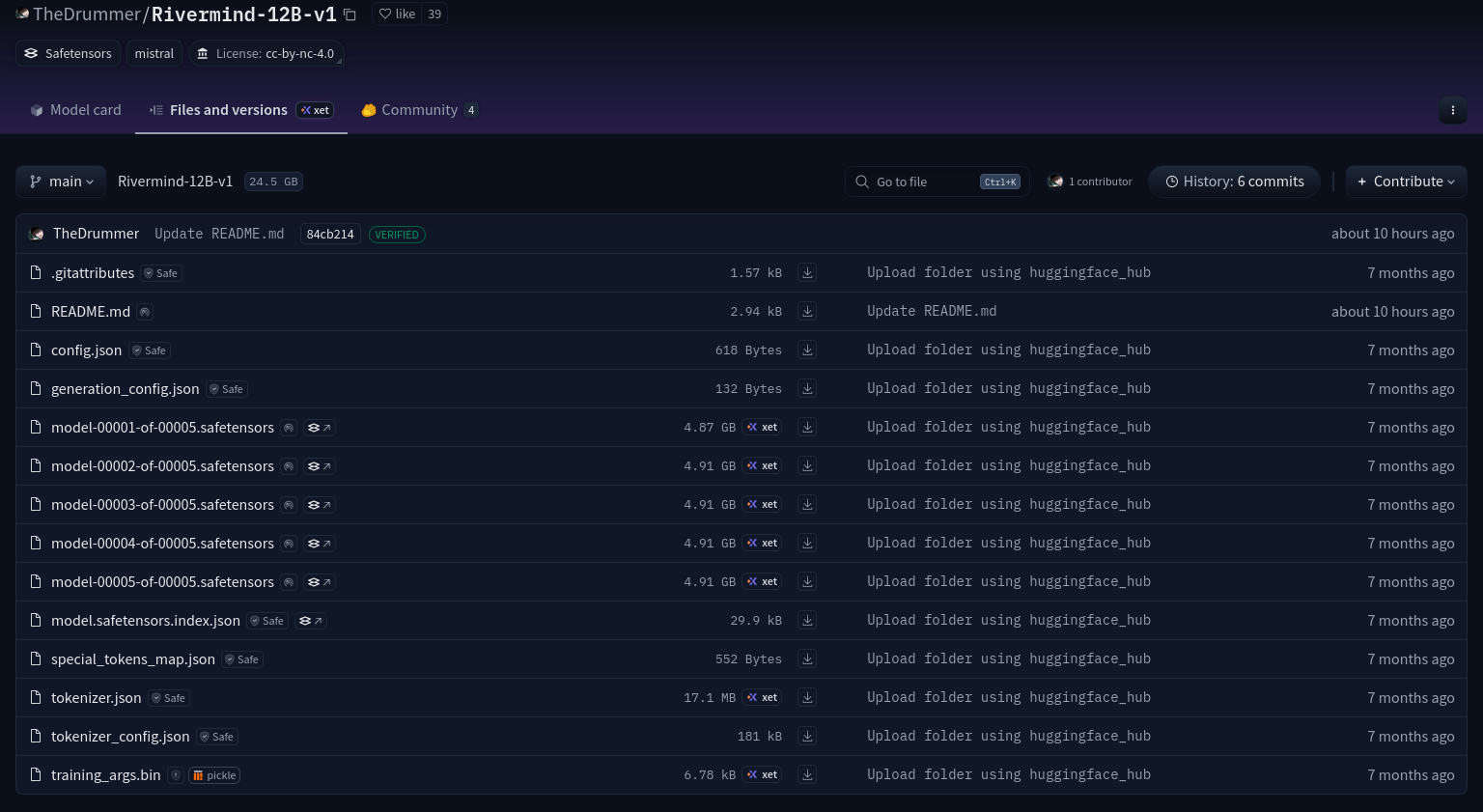The width and height of the screenshot is (1483, 812).
Task: Open special_tokens_map.json
Action: pyautogui.click(x=133, y=659)
